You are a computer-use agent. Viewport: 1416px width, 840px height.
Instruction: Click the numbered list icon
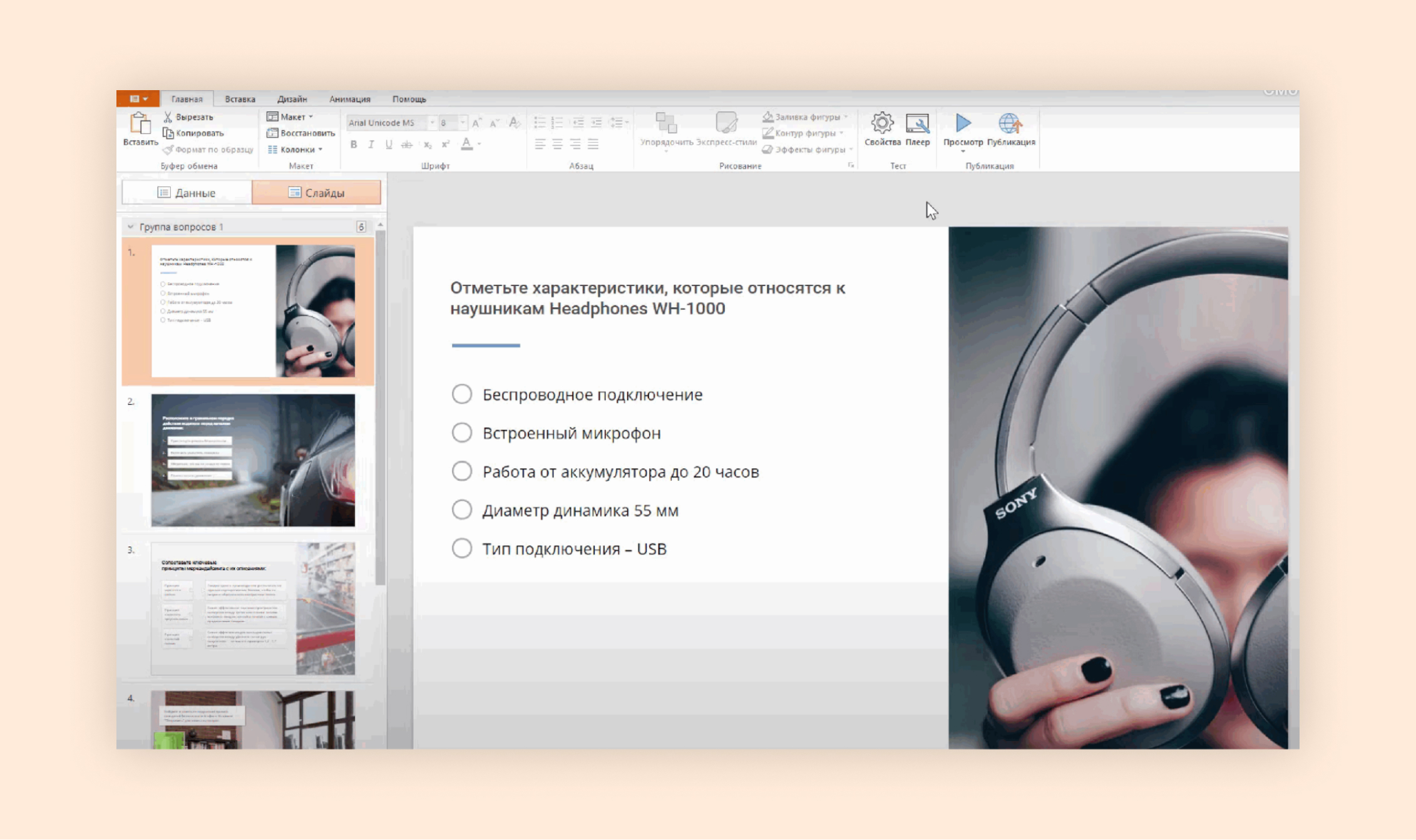(x=557, y=123)
